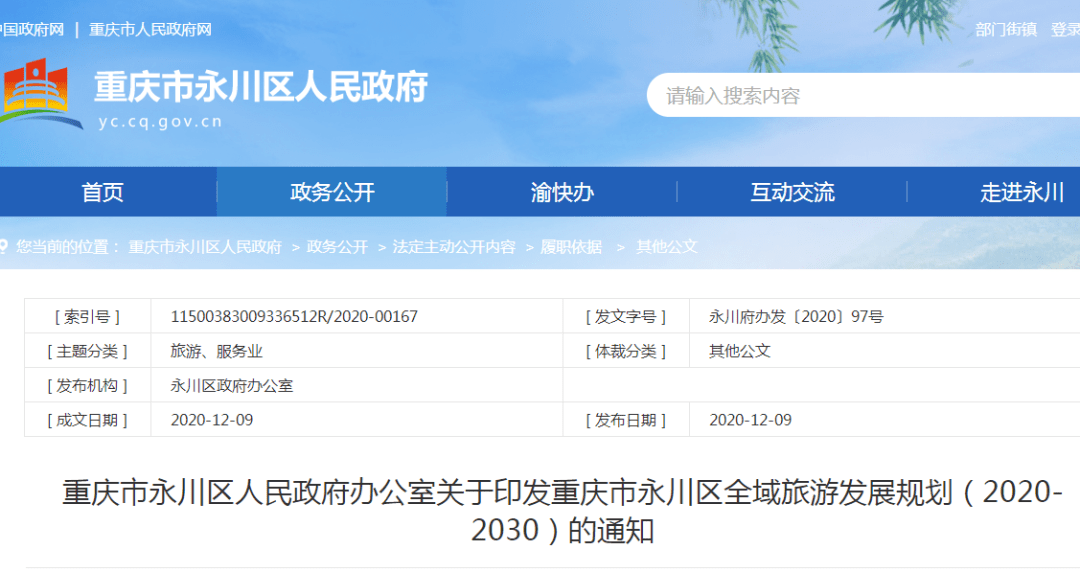Image resolution: width=1080 pixels, height=572 pixels.
Task: Click publisher 永川区政府办公室
Action: [232, 385]
